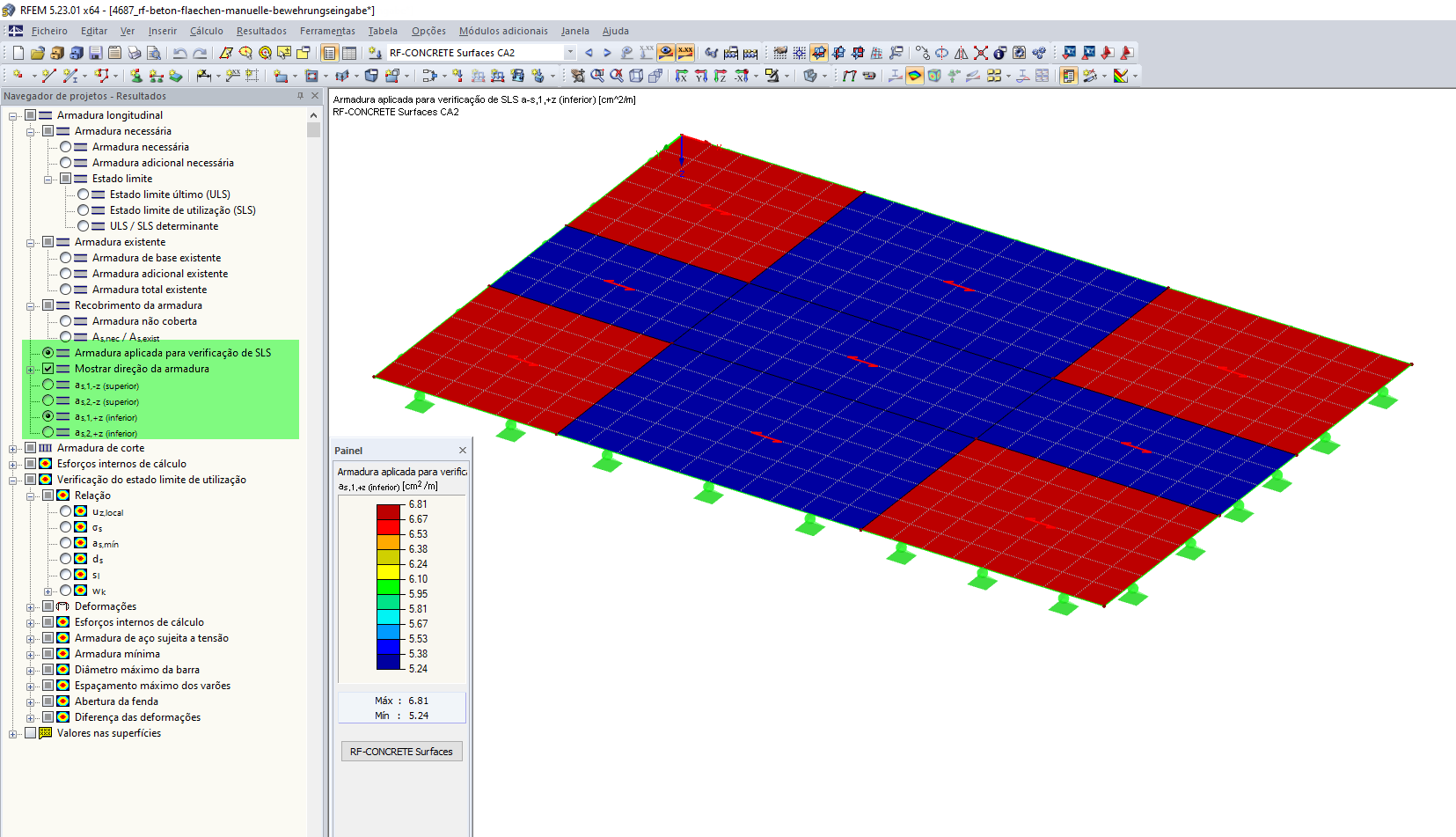The height and width of the screenshot is (837, 1456).
Task: Click the new line tool icon
Action: pyautogui.click(x=49, y=76)
